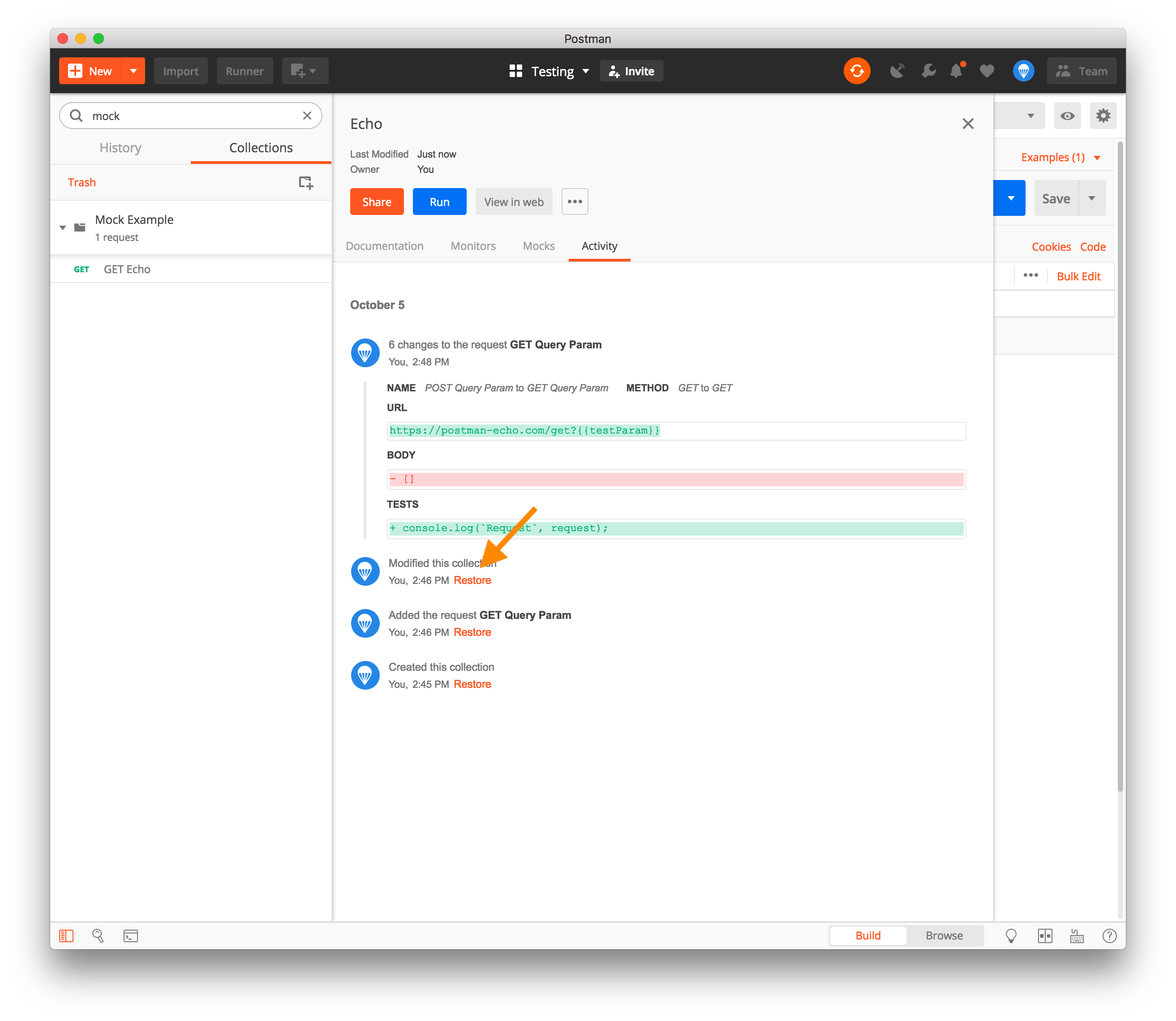Open Settings with the wrench icon
The height and width of the screenshot is (1021, 1176).
[x=929, y=71]
